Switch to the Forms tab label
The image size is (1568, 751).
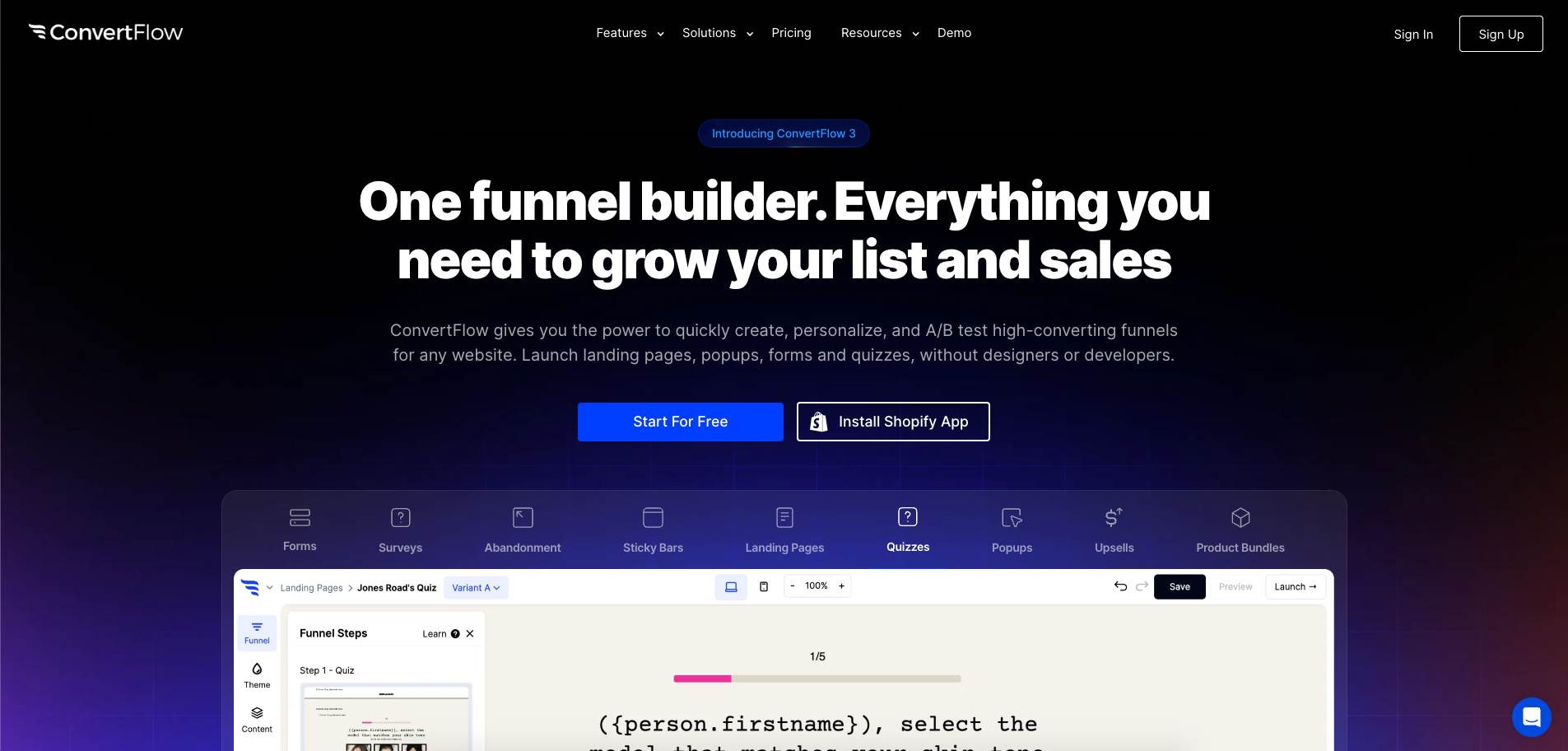pyautogui.click(x=300, y=546)
